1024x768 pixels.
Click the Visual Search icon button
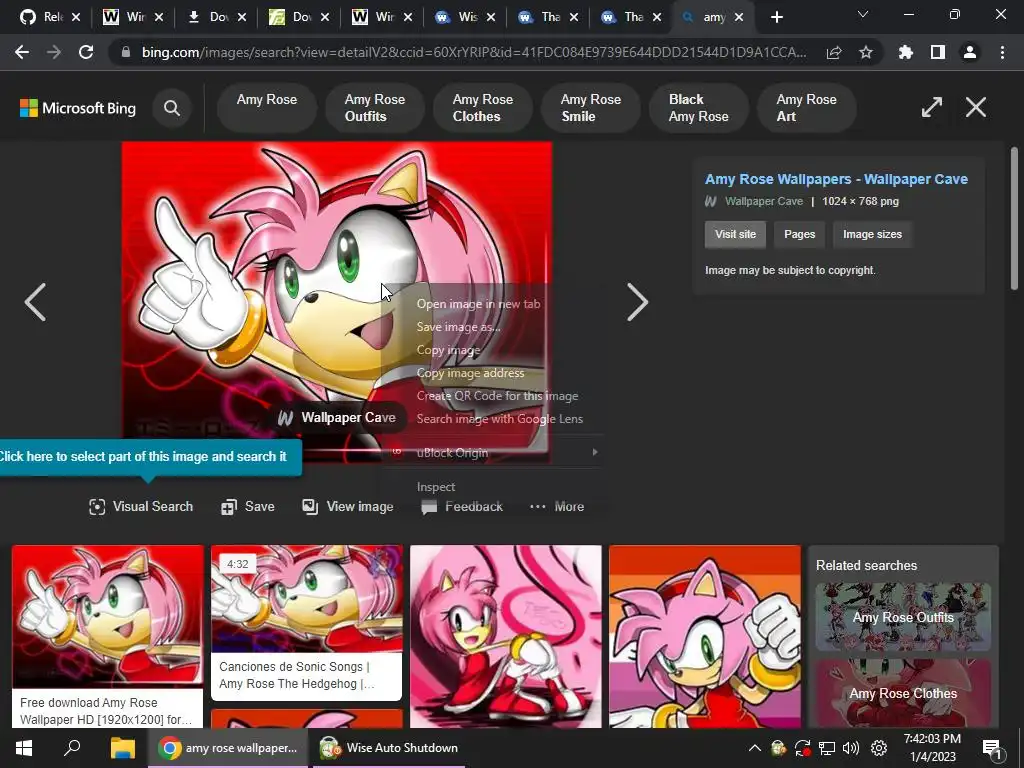(141, 507)
